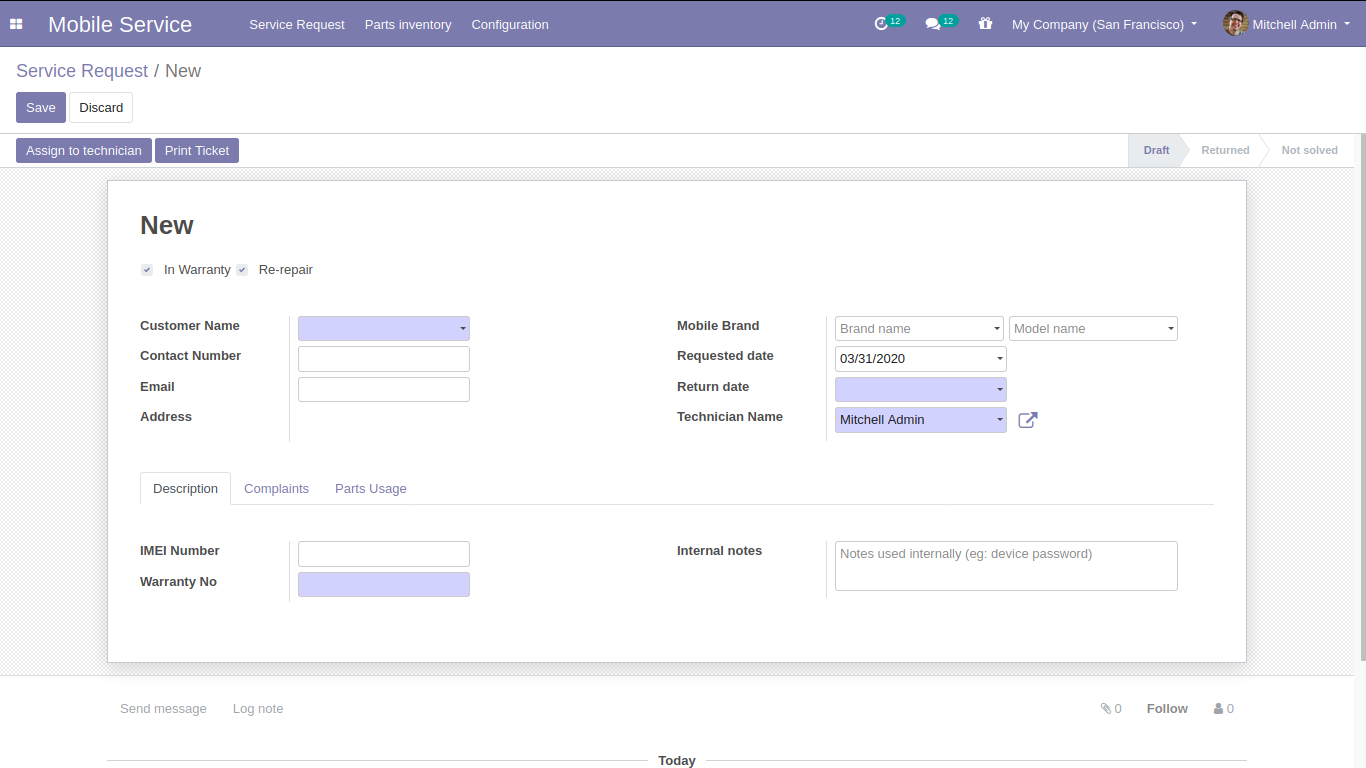This screenshot has width=1366, height=768.
Task: Select the Returned status stage
Action: tap(1224, 151)
